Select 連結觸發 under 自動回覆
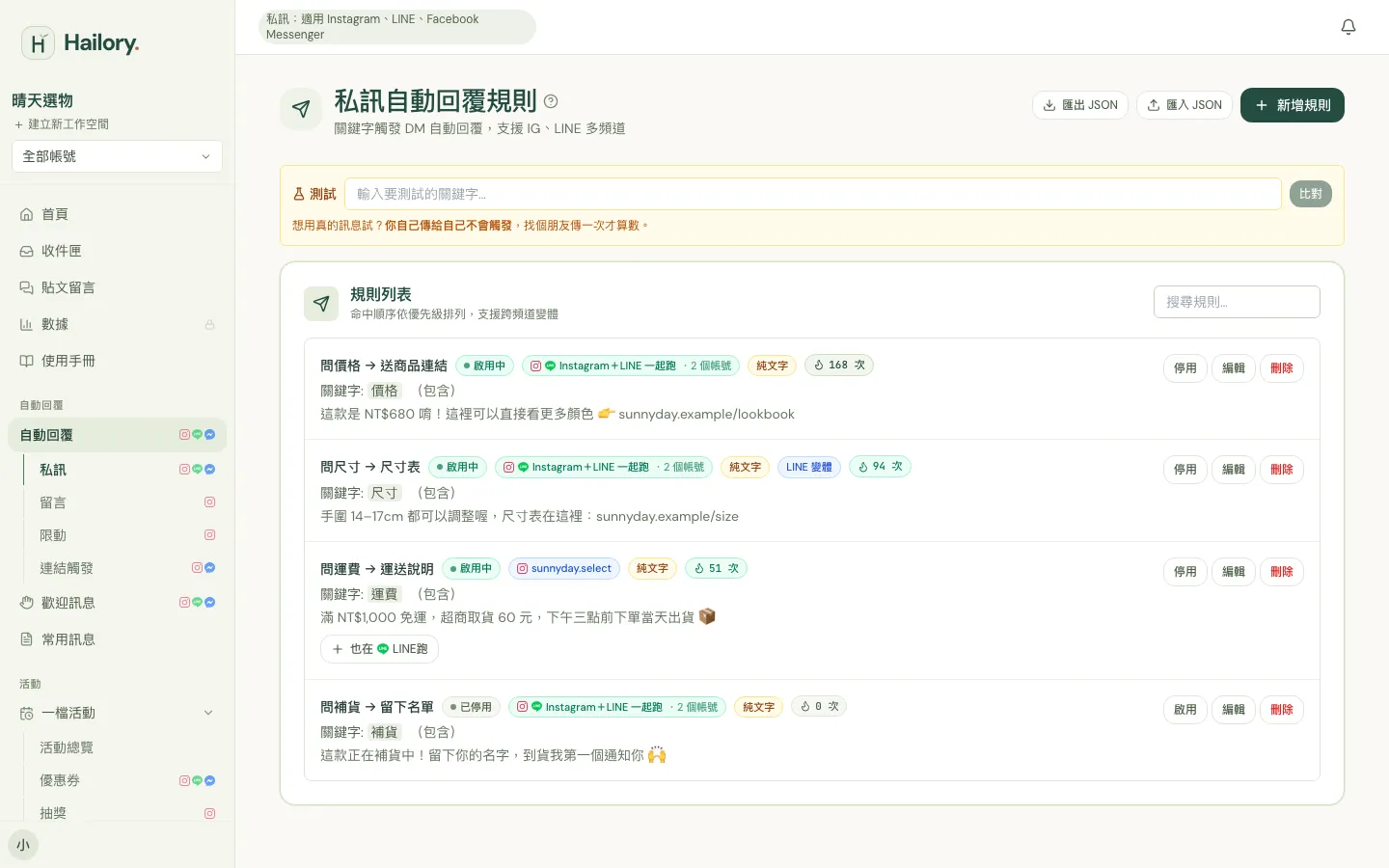Screen dimensions: 1389x868 tap(124, 568)
